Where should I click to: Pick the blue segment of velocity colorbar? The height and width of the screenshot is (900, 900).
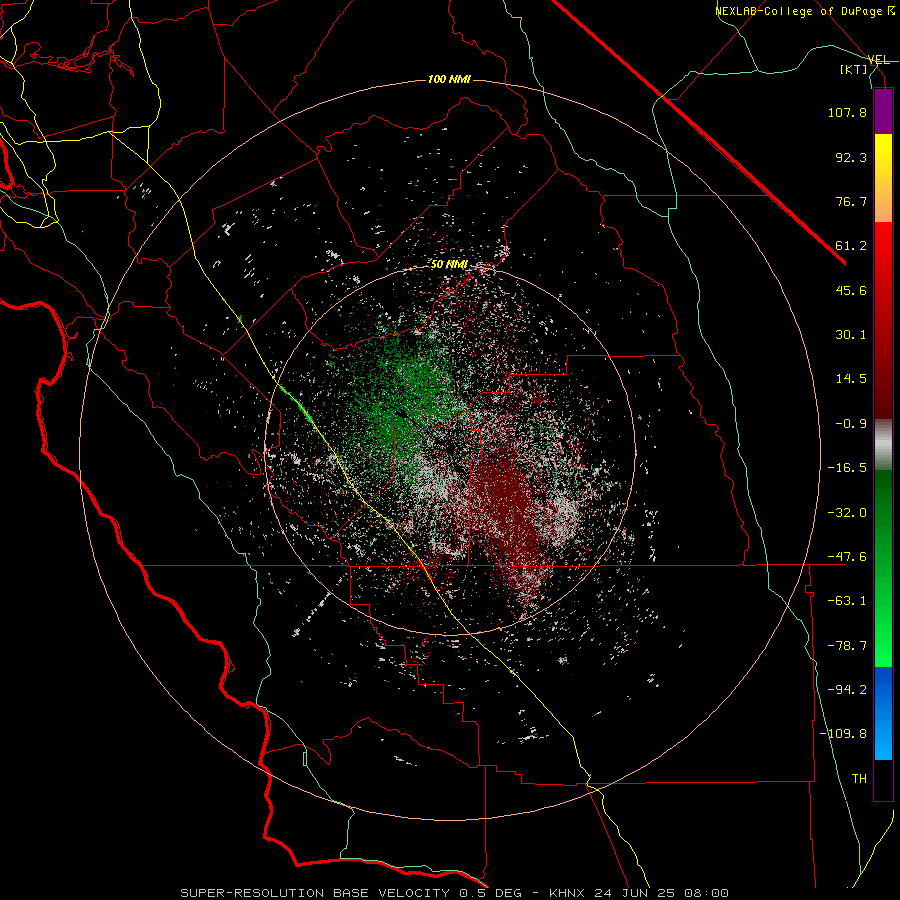tap(883, 713)
